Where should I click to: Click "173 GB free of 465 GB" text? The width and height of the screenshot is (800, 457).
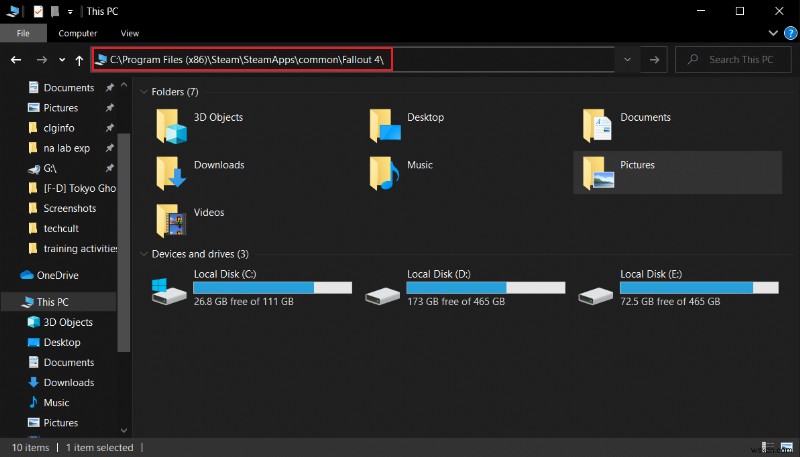[x=456, y=301]
